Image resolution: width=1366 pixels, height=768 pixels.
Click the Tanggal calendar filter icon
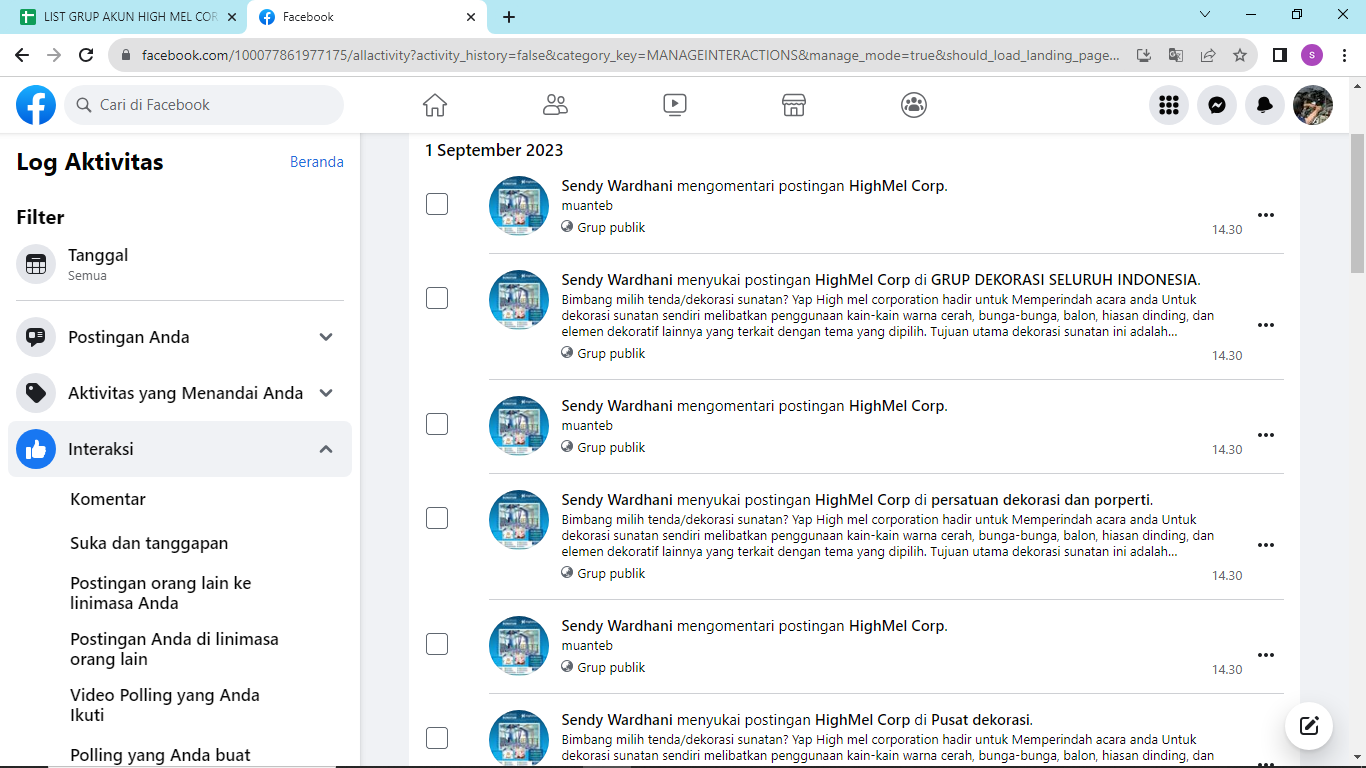pos(36,265)
